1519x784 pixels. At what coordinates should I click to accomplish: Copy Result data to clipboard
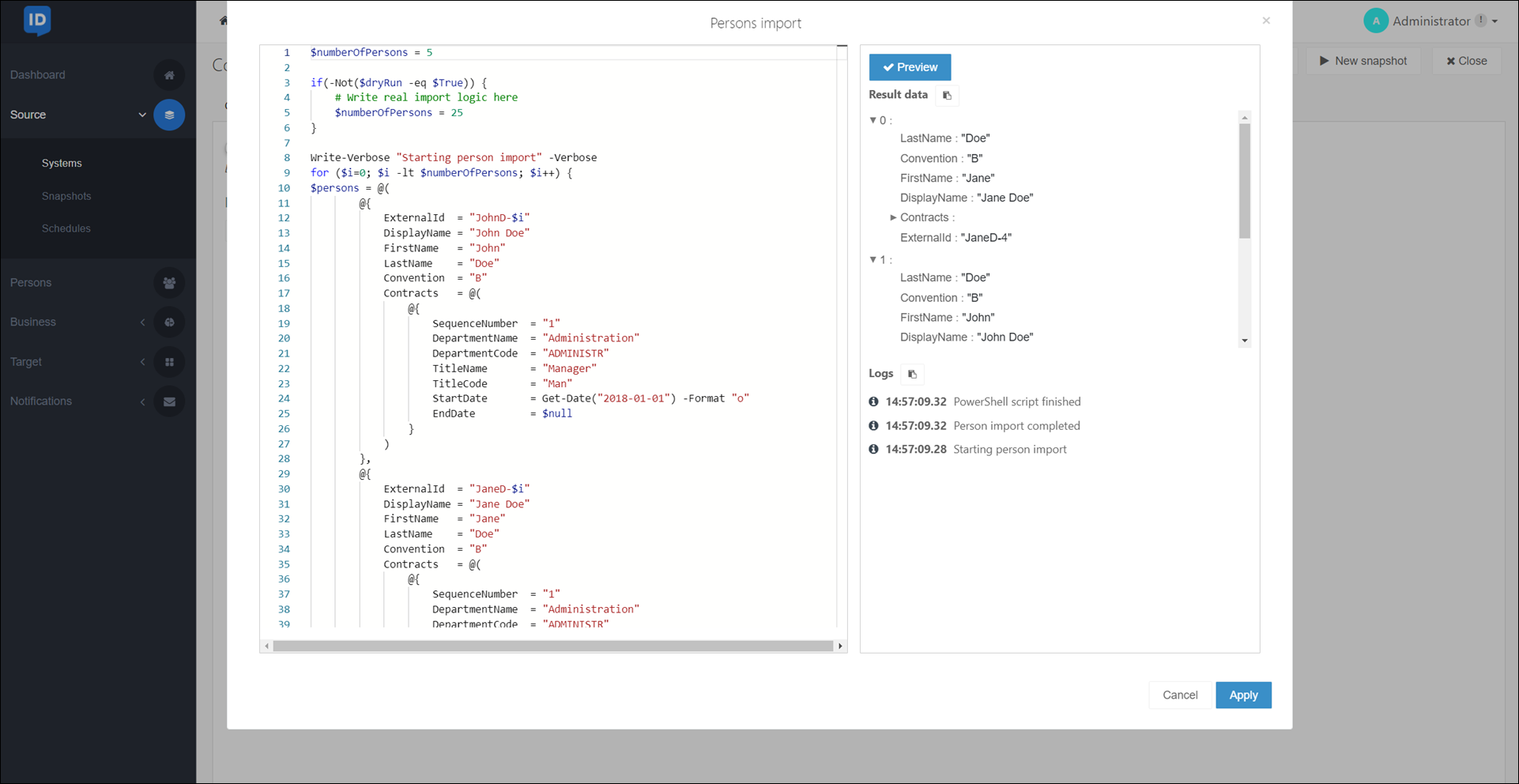(947, 96)
